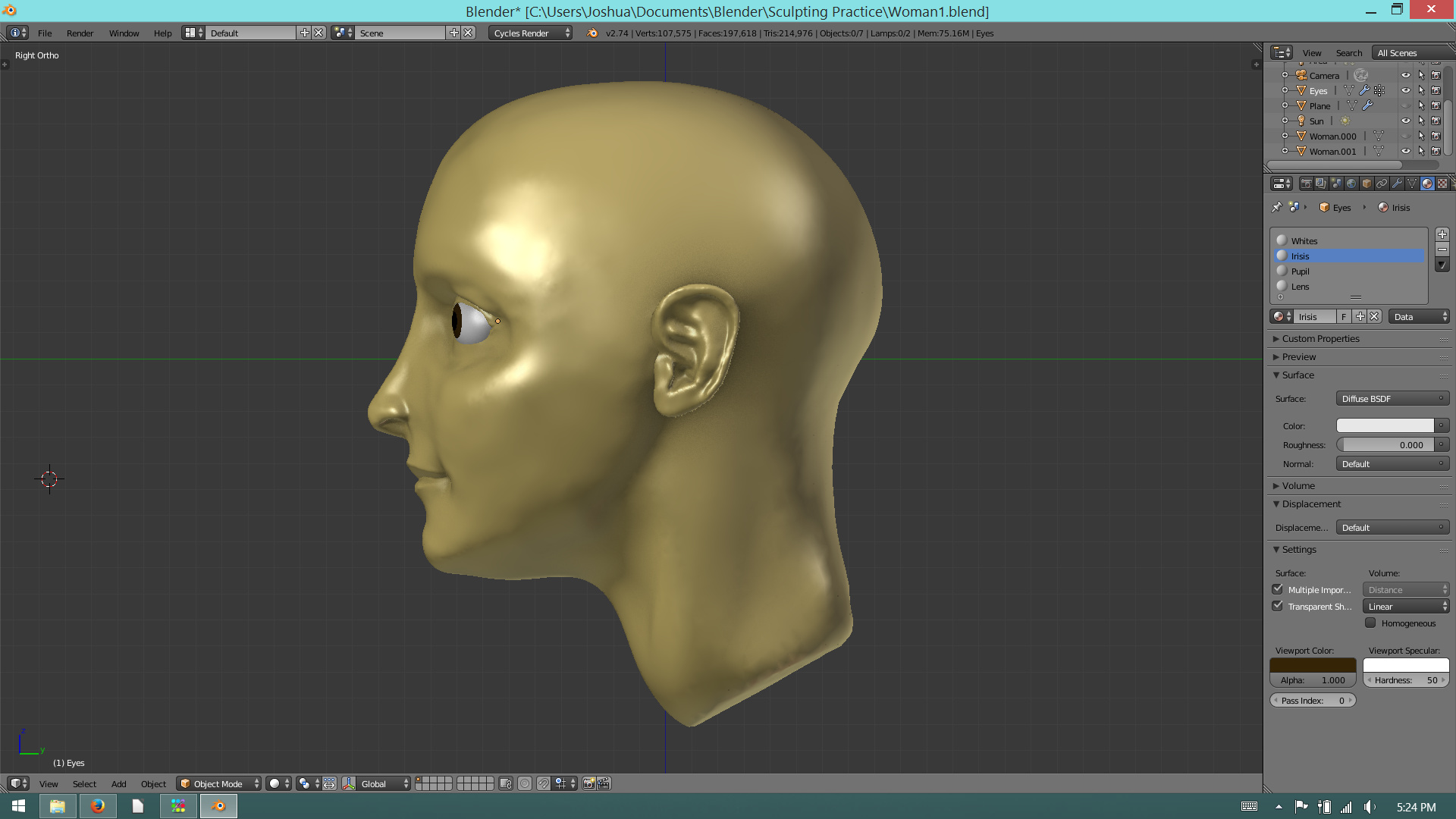Hide the Eyes object in the outliner
Viewport: 1456px width, 819px height.
pos(1405,90)
